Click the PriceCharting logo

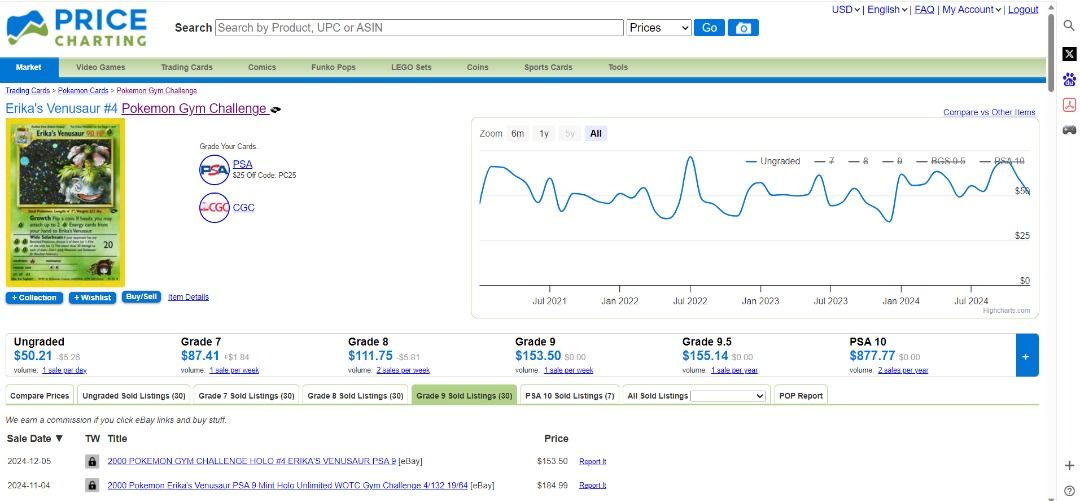point(76,28)
